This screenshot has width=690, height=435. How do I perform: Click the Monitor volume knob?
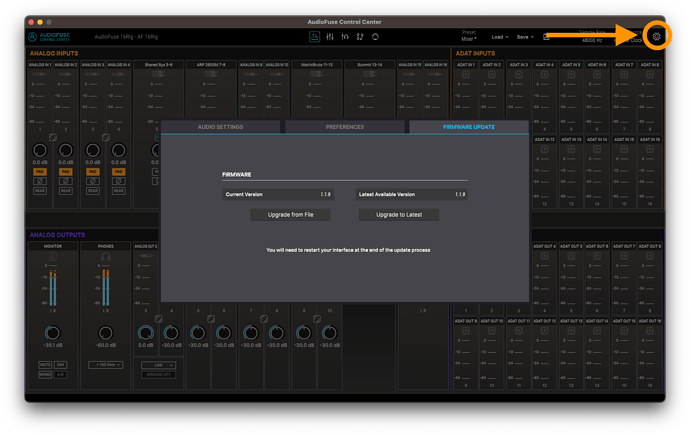coord(52,333)
